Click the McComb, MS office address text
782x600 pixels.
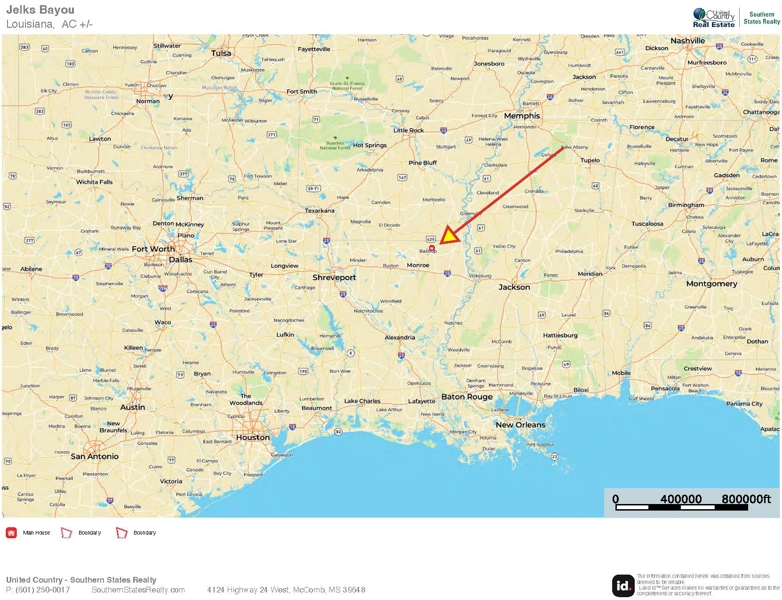286,590
